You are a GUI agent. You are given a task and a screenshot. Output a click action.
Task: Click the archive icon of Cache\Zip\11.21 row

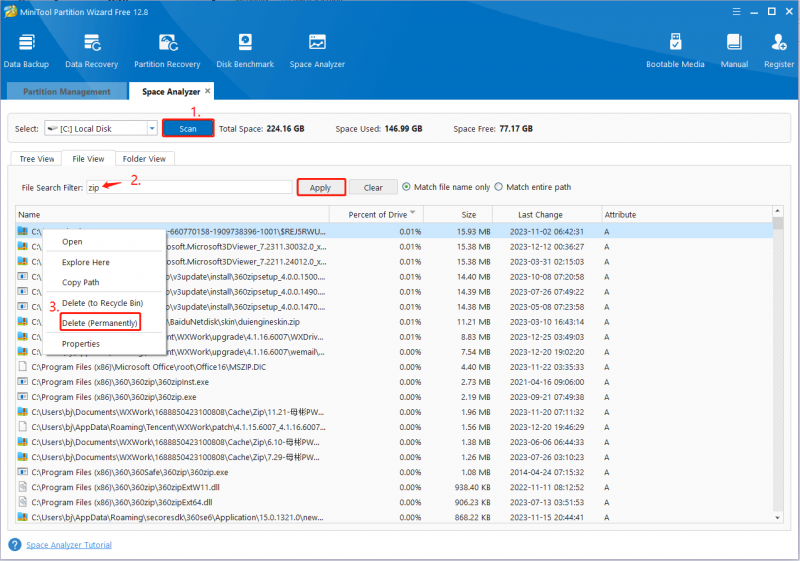[x=22, y=412]
